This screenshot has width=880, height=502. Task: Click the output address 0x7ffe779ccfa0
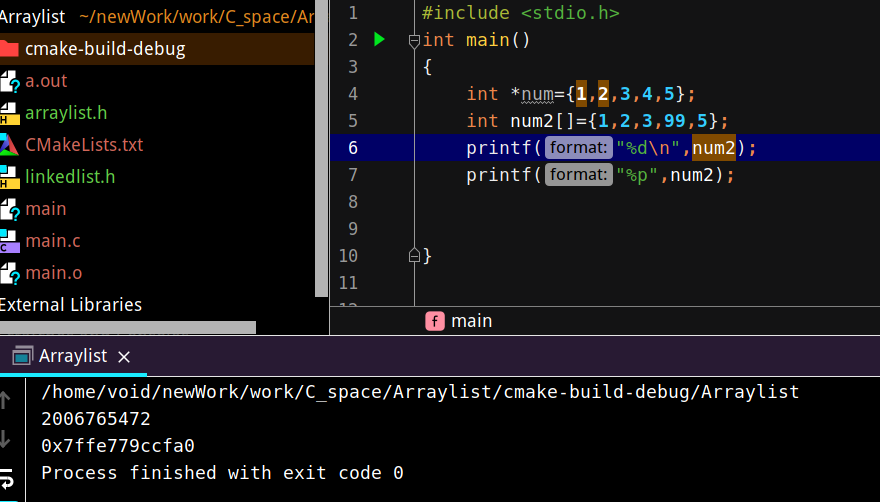click(x=118, y=446)
